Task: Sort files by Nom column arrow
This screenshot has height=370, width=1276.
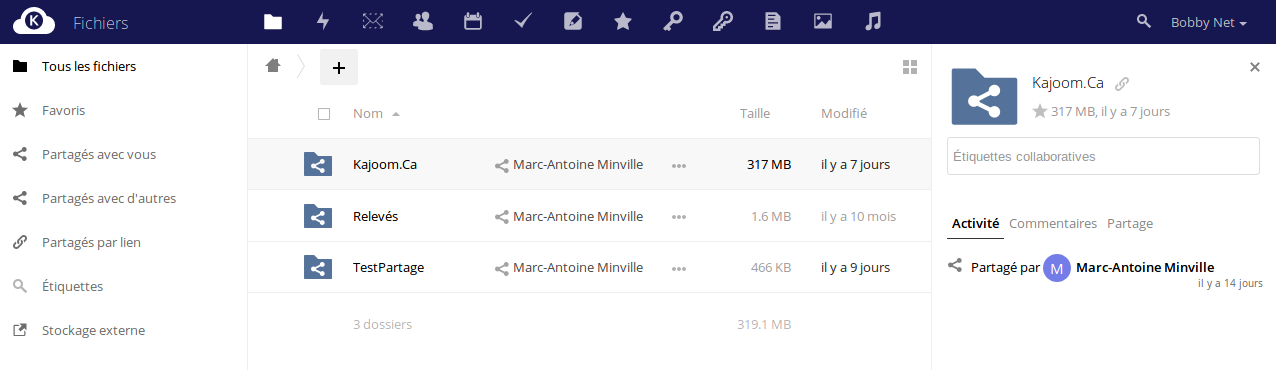Action: tap(396, 114)
